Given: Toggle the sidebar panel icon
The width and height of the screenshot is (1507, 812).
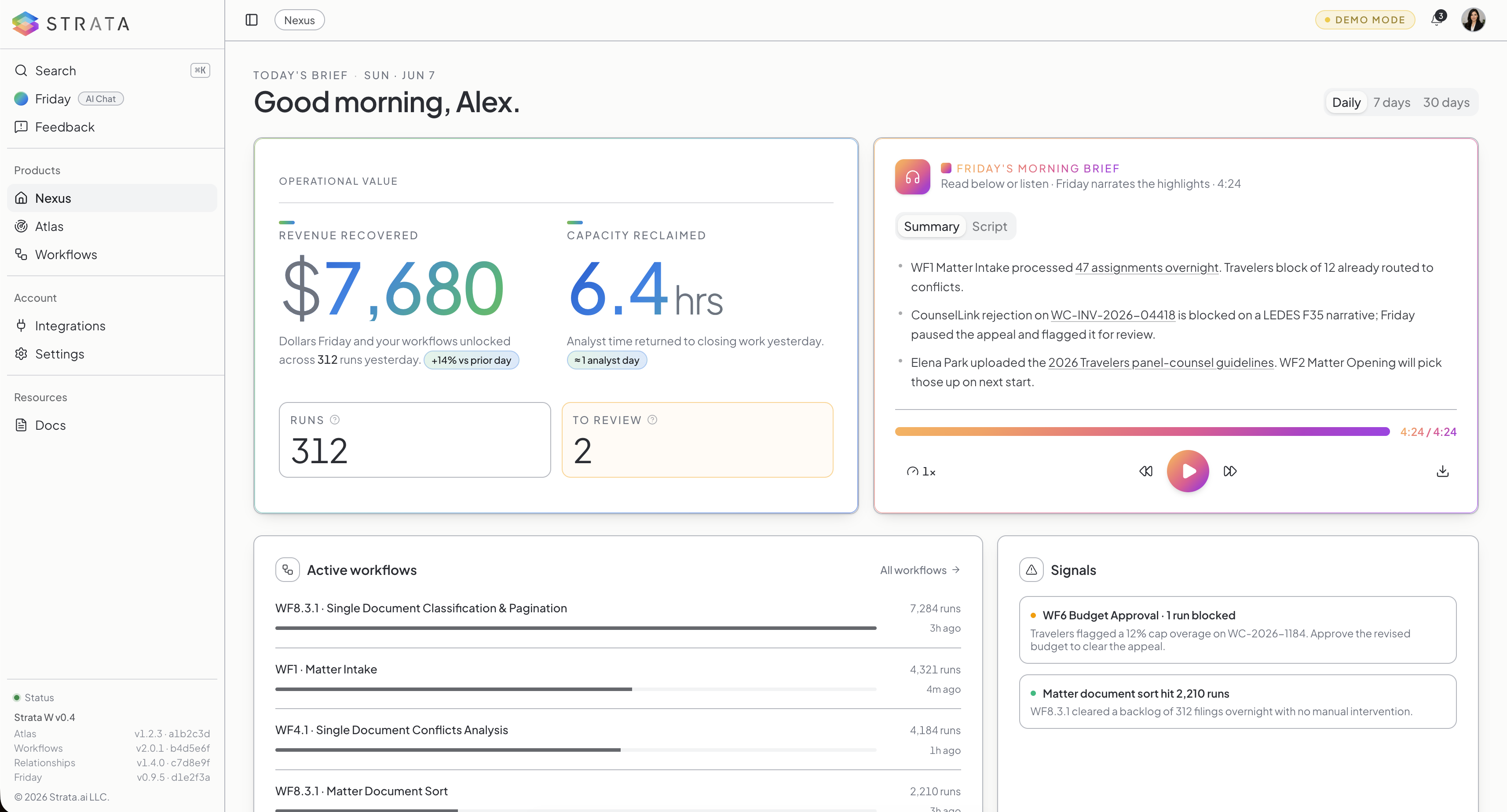Looking at the screenshot, I should pyautogui.click(x=252, y=20).
